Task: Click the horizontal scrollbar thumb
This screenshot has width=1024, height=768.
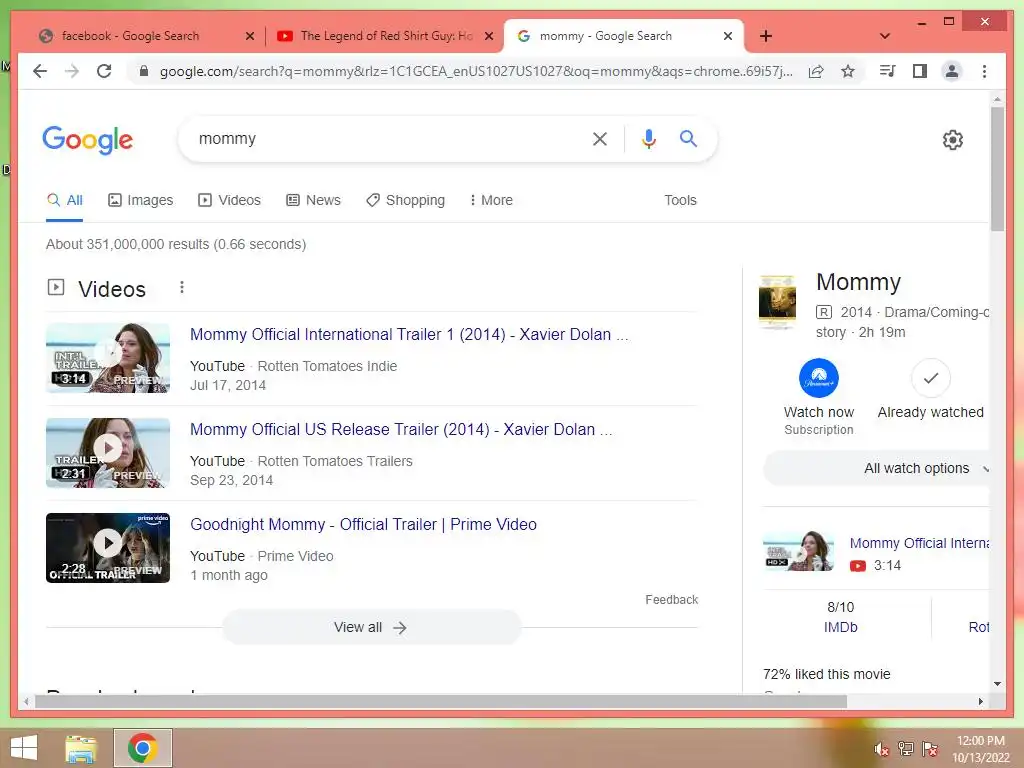Action: [441, 701]
